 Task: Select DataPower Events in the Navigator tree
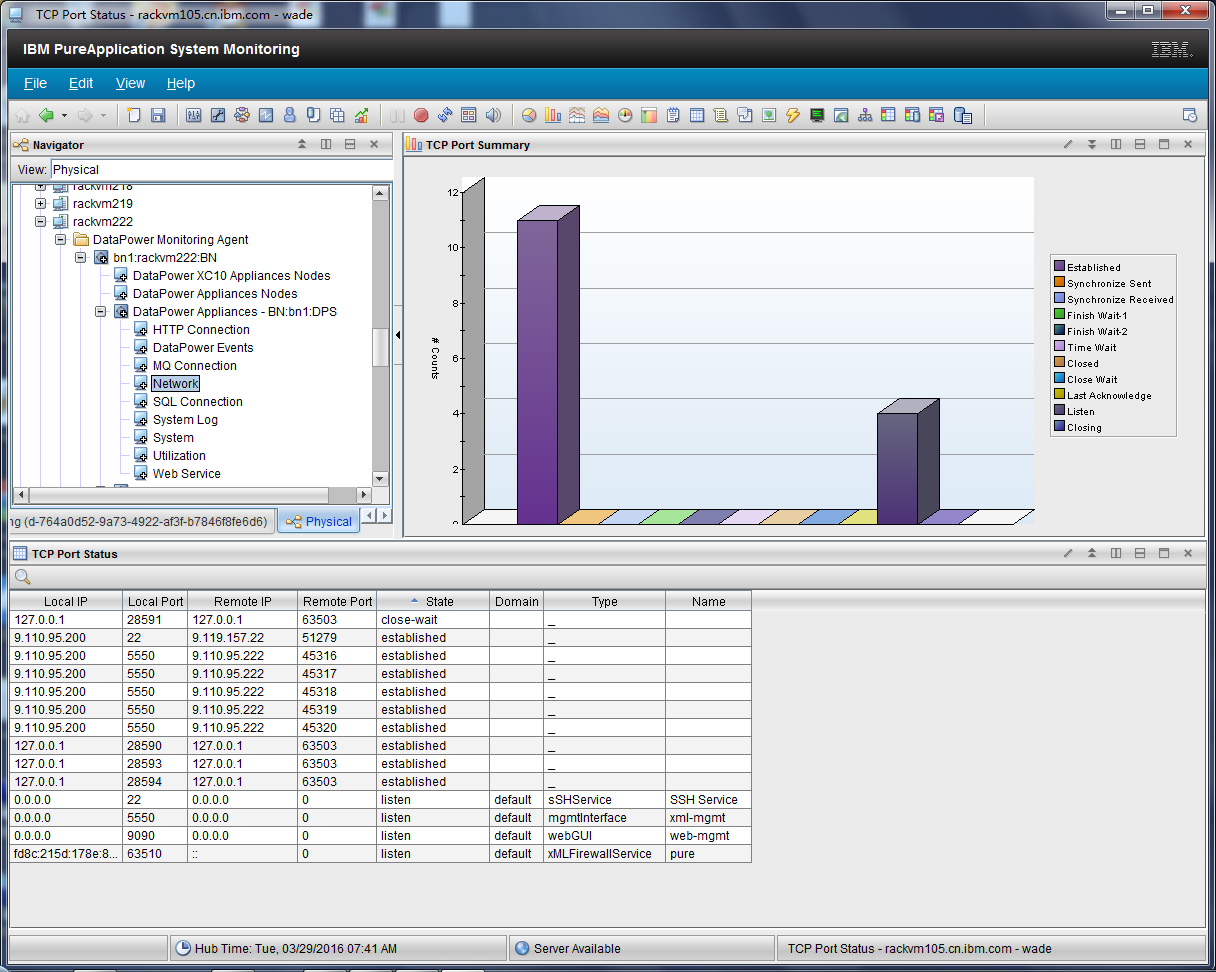[203, 347]
